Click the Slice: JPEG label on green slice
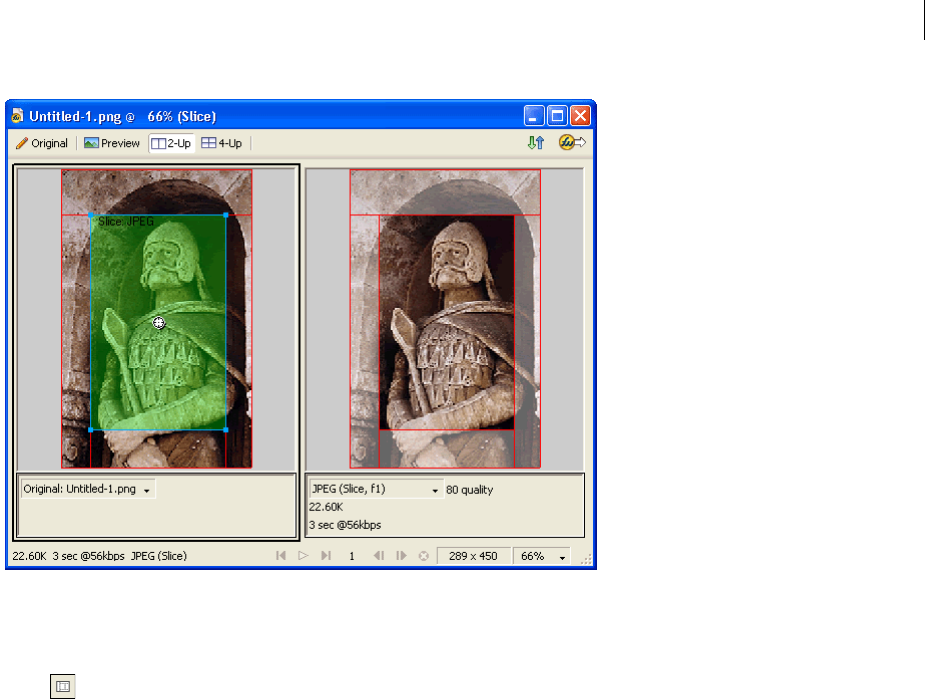Image resolution: width=925 pixels, height=699 pixels. pyautogui.click(x=126, y=222)
